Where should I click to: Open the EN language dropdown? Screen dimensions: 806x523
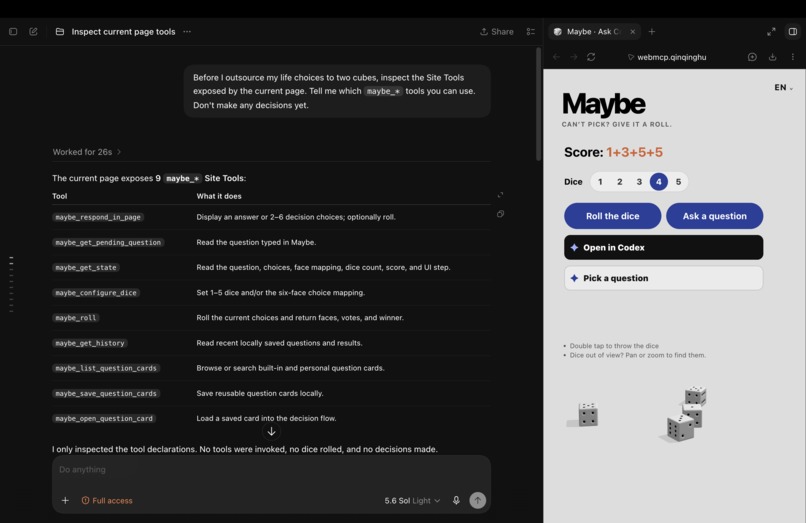(x=783, y=87)
